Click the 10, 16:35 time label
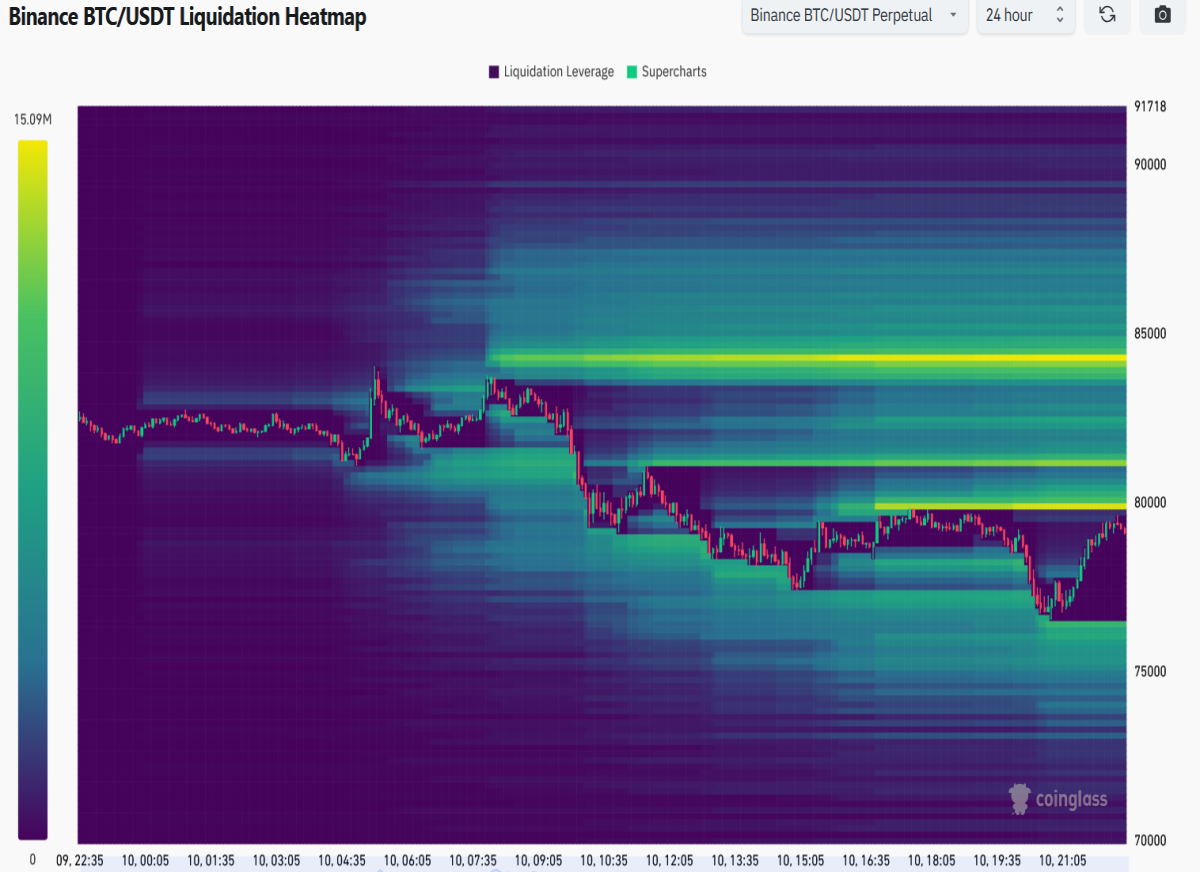1200x872 pixels. [866, 860]
